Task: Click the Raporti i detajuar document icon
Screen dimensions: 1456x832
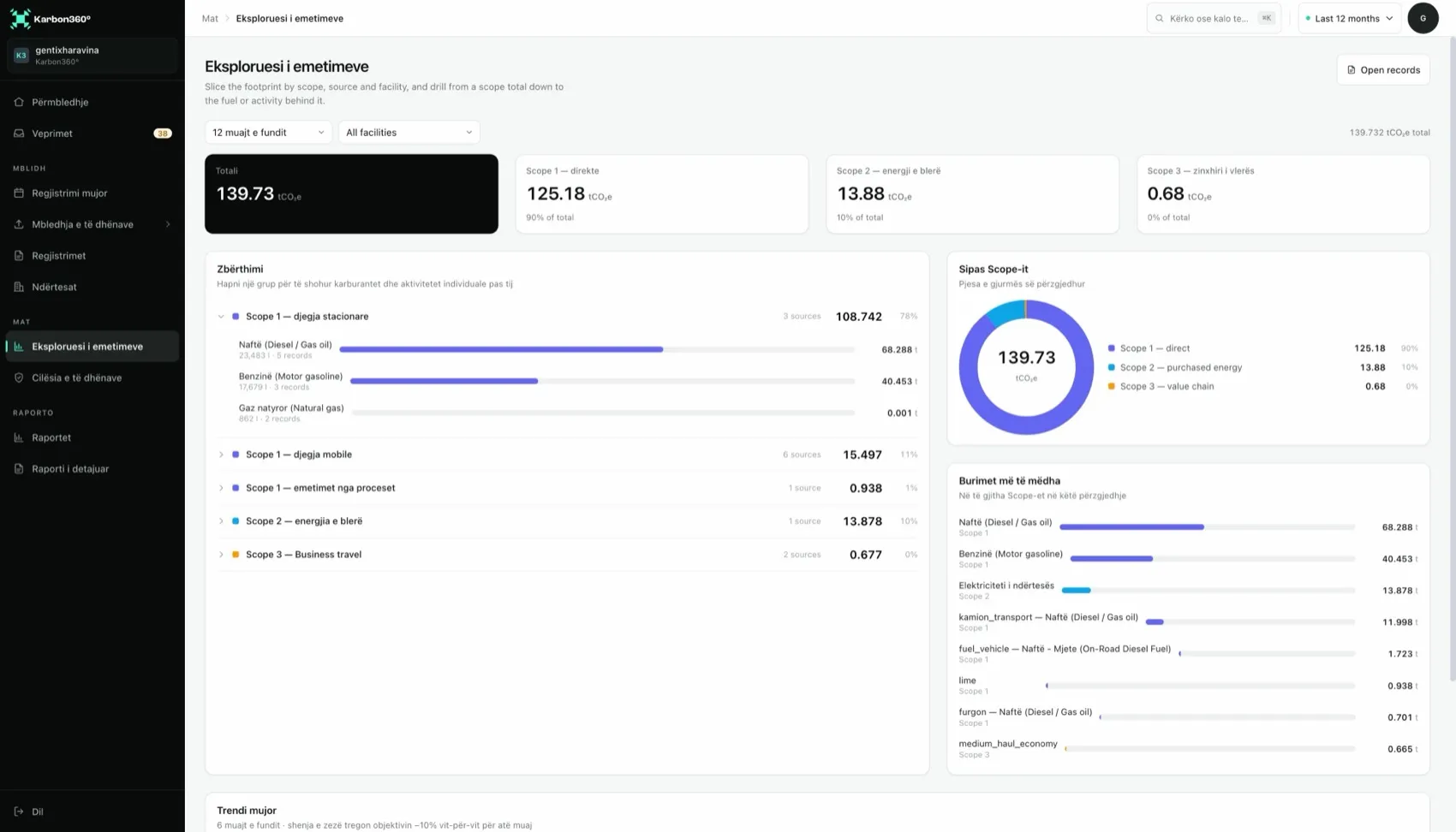Action: pos(19,469)
